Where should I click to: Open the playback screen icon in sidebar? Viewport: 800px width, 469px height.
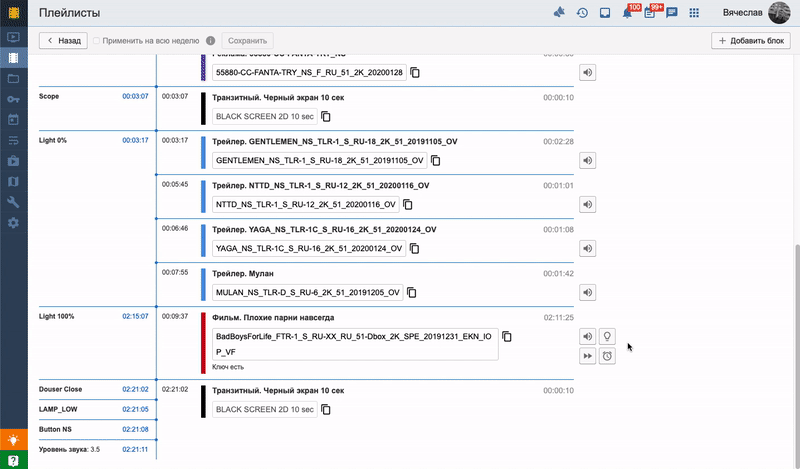[14, 37]
